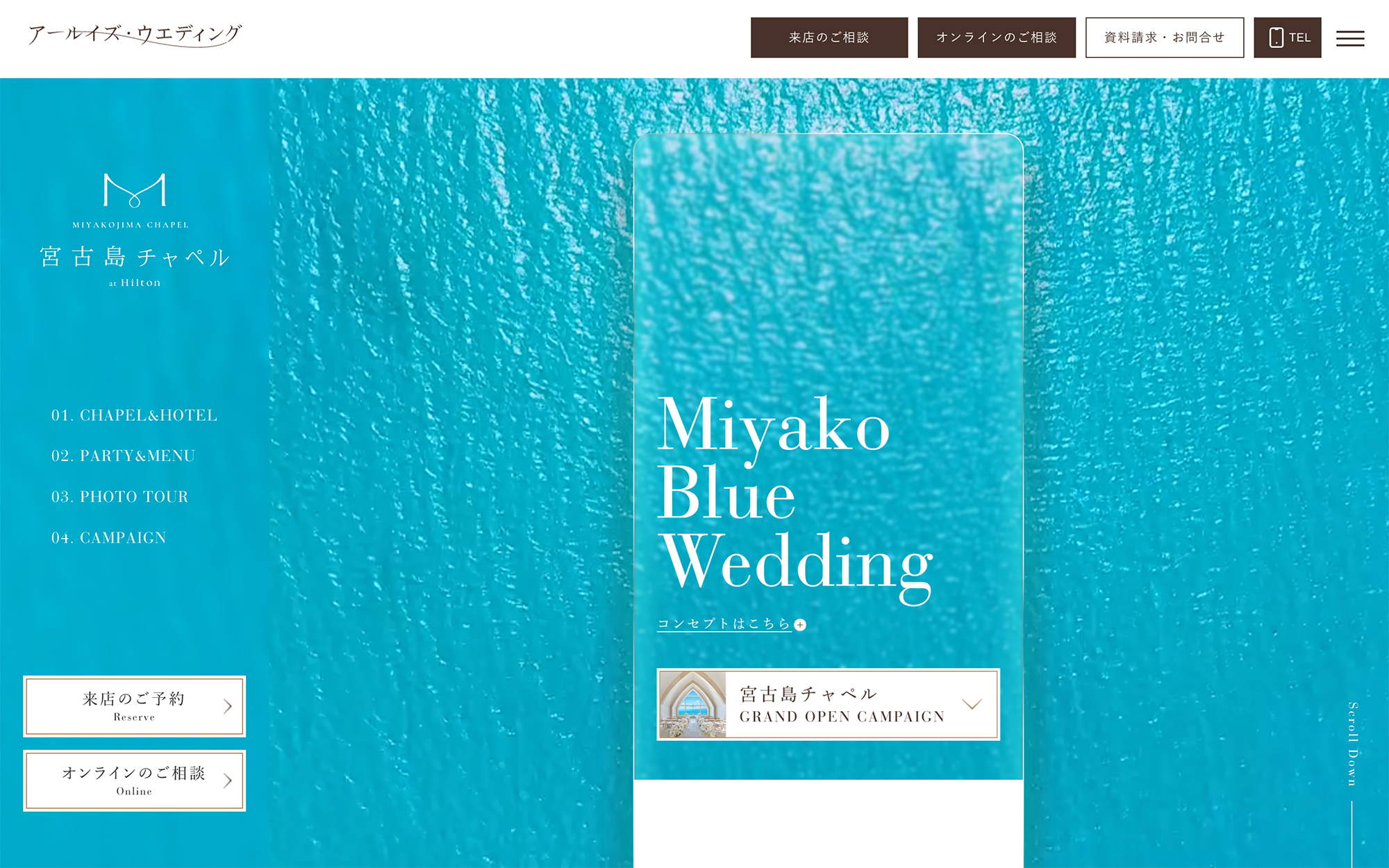Click the R's Wedding script logo

[x=135, y=35]
